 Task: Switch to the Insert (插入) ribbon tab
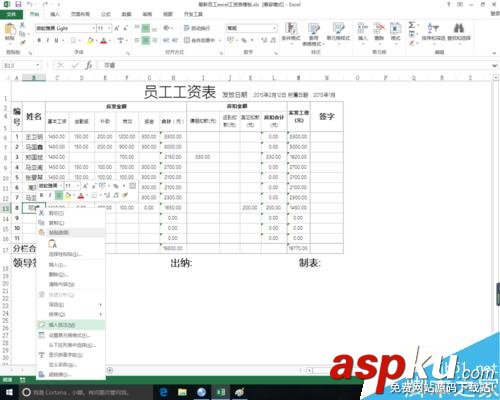(x=55, y=14)
